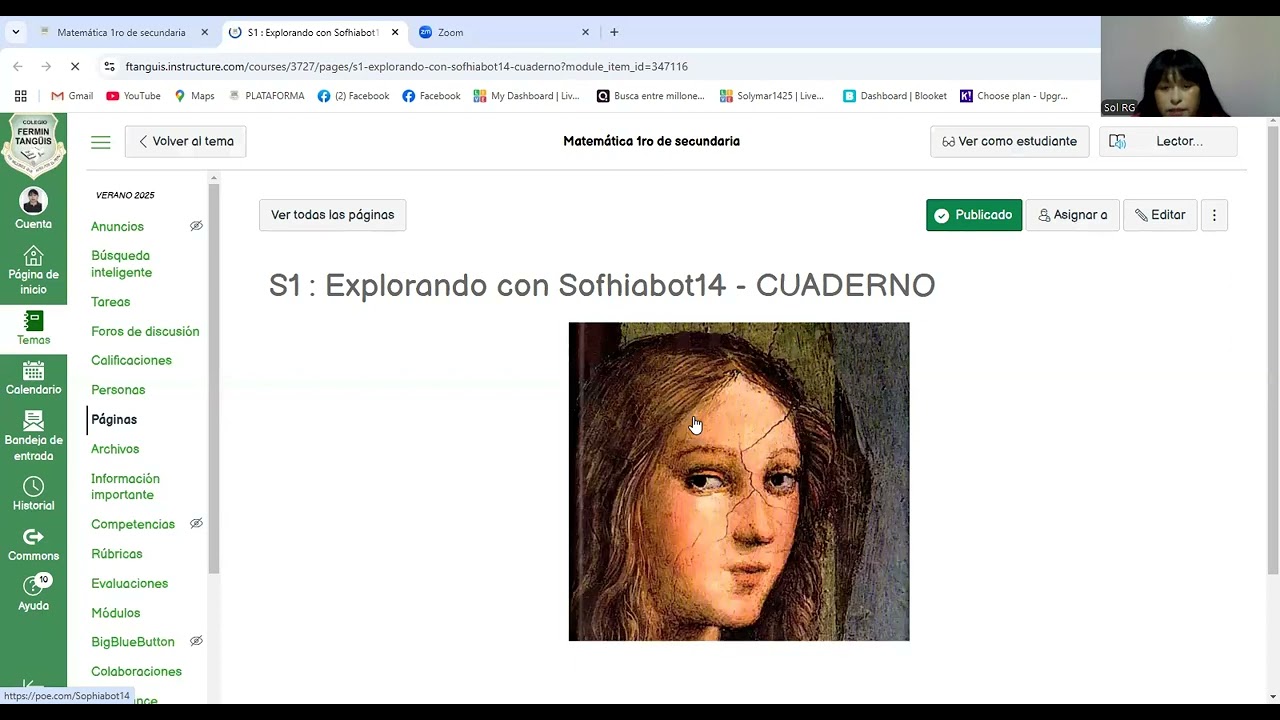Open Anuncios in course menu
The height and width of the screenshot is (720, 1280).
(117, 226)
